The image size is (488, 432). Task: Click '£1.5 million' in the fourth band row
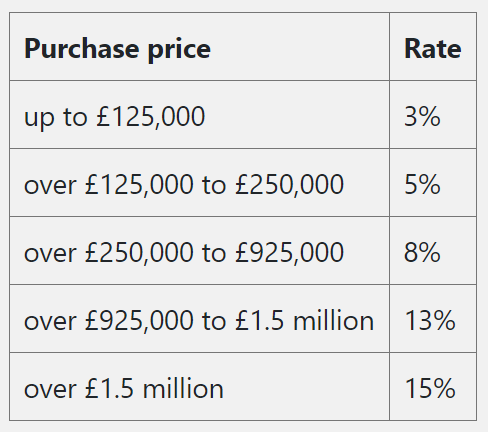coord(304,320)
